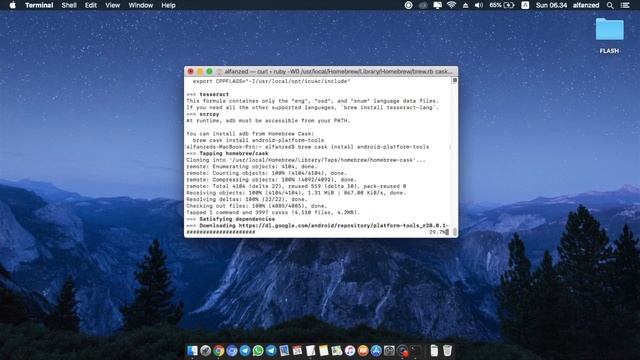
Task: Click the 'Tapping homebrew/cask' line
Action: pyautogui.click(x=227, y=153)
